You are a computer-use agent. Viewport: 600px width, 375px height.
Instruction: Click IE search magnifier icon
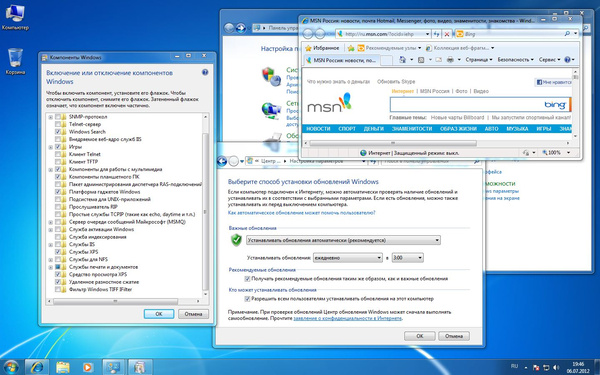tap(567, 34)
